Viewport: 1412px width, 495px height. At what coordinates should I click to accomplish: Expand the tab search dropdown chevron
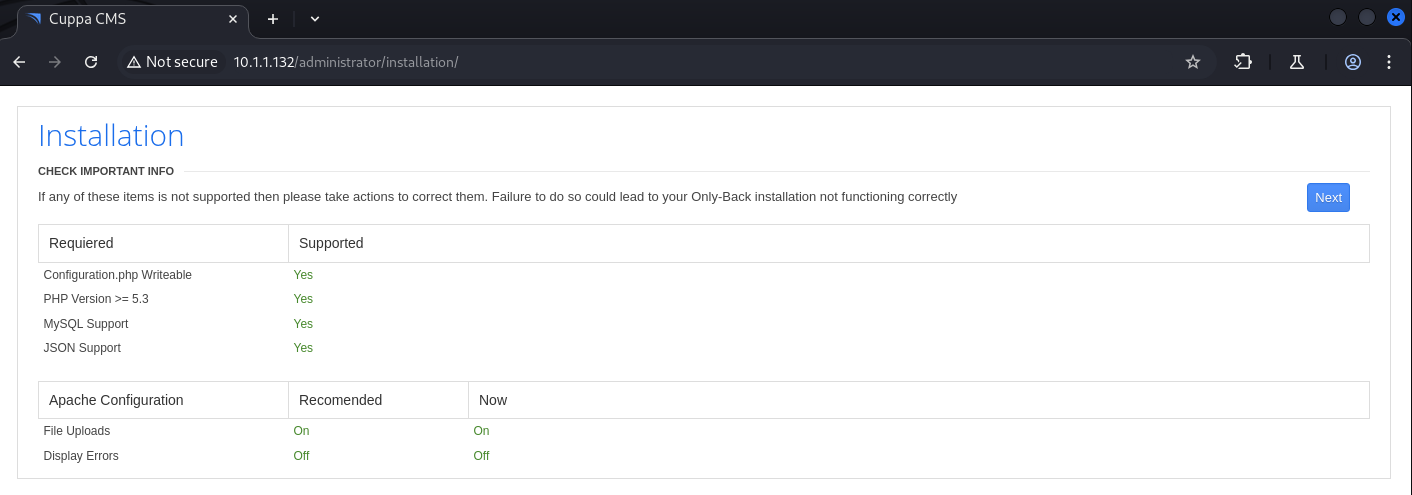point(314,18)
